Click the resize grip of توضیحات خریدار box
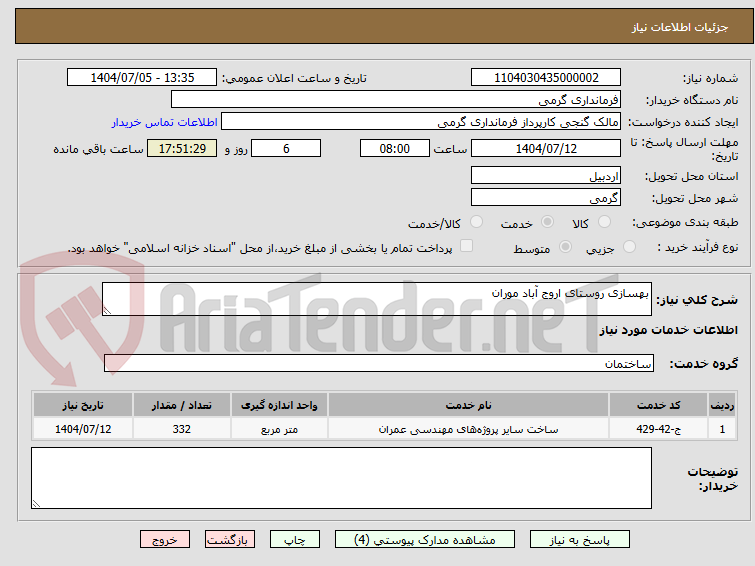Image resolution: width=755 pixels, height=566 pixels. [x=36, y=503]
